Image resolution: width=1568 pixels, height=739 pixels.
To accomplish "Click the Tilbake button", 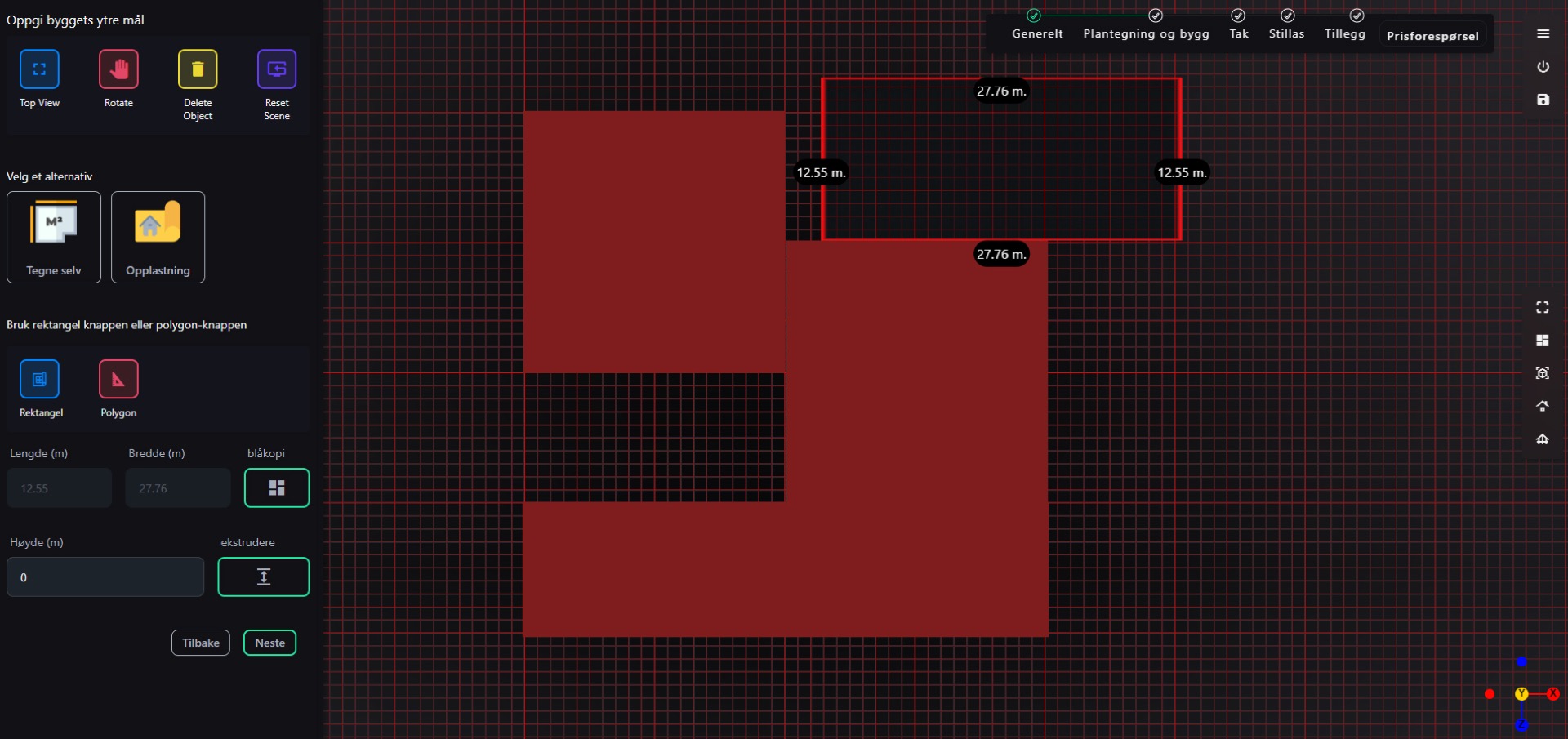I will pyautogui.click(x=201, y=643).
